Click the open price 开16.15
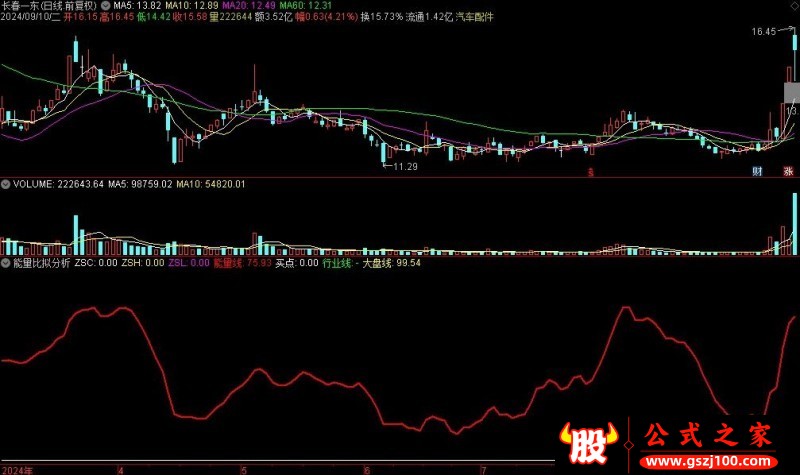The width and height of the screenshot is (800, 475). (x=81, y=17)
